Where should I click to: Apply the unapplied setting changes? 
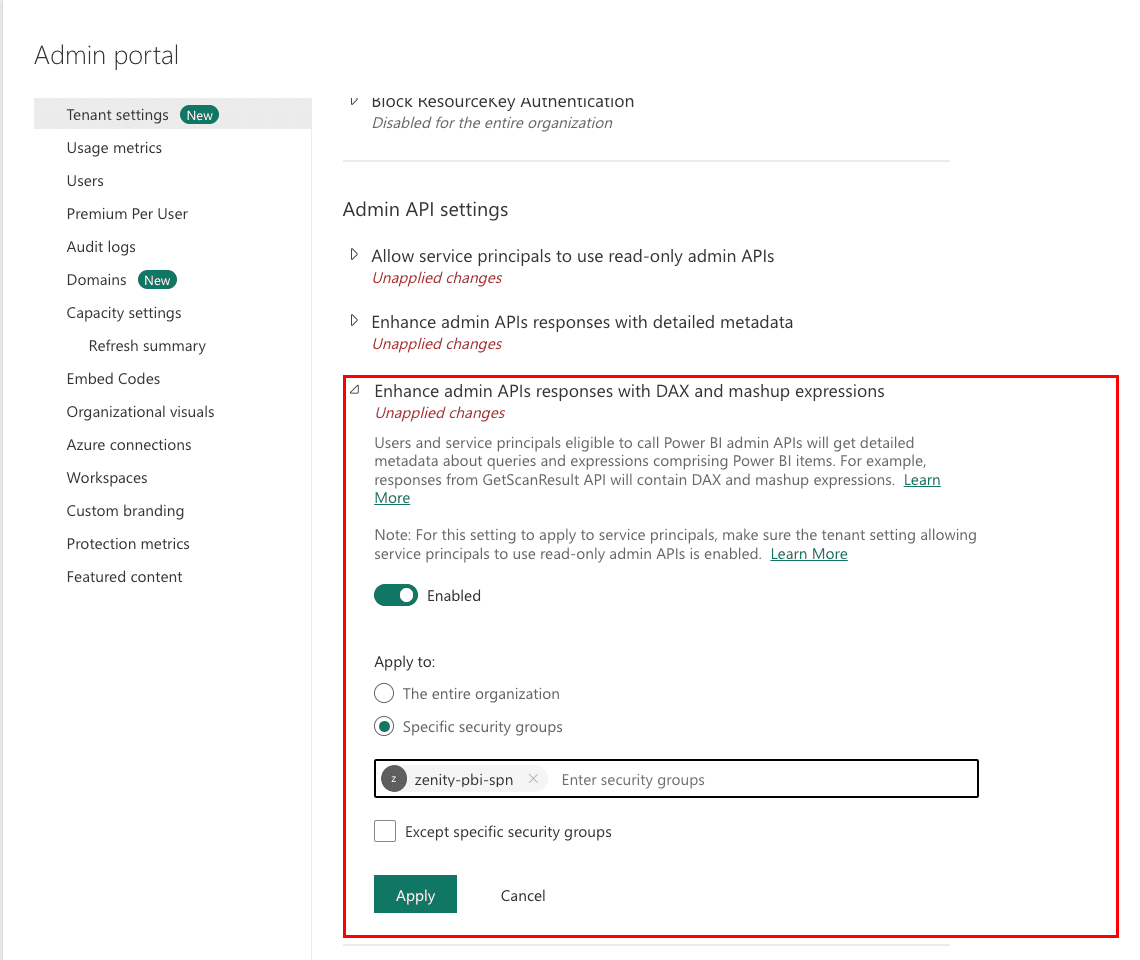click(415, 894)
